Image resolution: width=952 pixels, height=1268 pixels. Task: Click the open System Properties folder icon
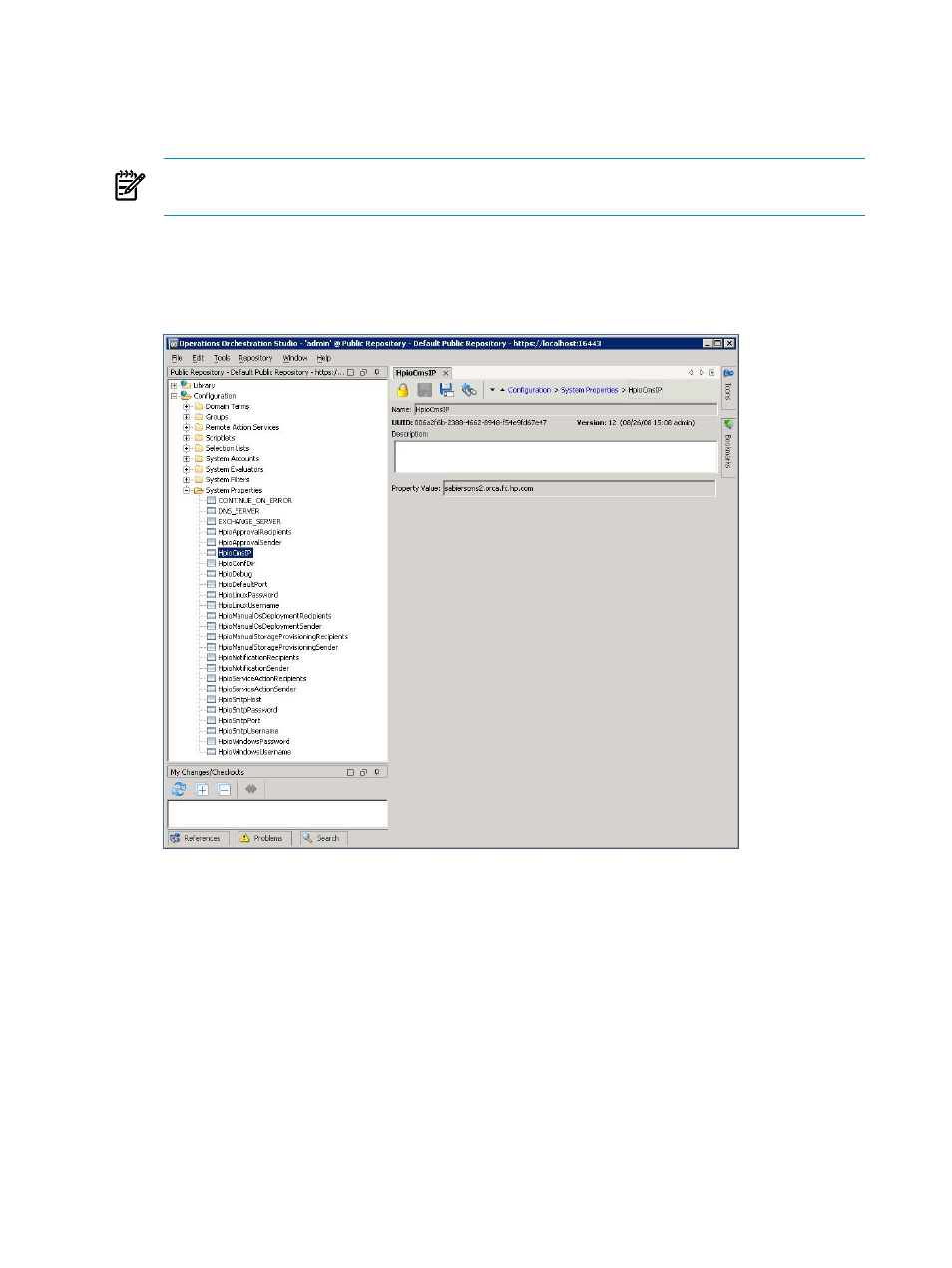(x=199, y=491)
